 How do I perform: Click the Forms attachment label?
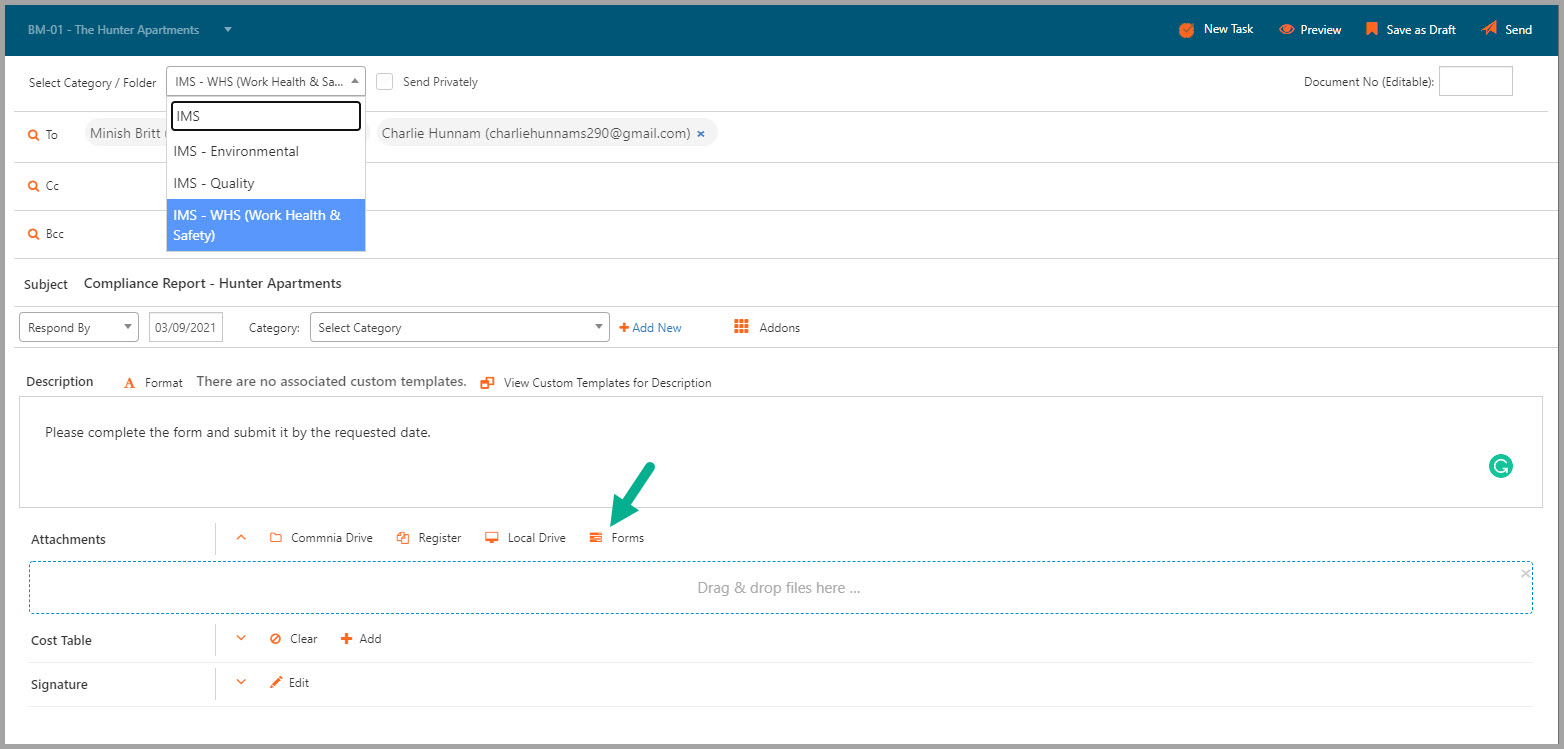[x=628, y=538]
